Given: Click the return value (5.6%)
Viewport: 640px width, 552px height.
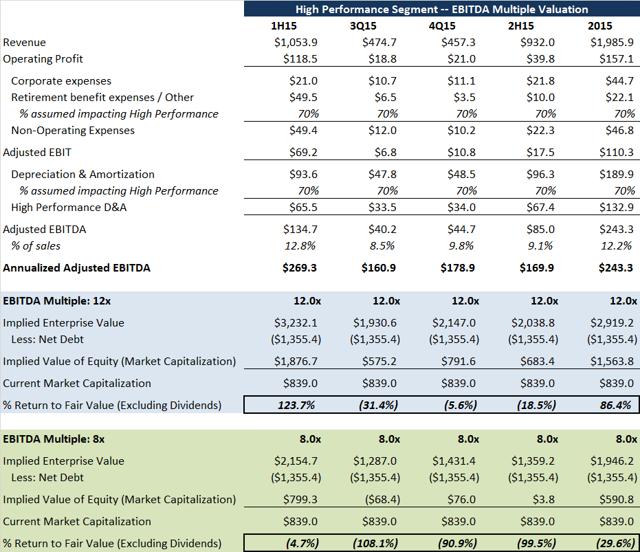Looking at the screenshot, I should pyautogui.click(x=460, y=405).
